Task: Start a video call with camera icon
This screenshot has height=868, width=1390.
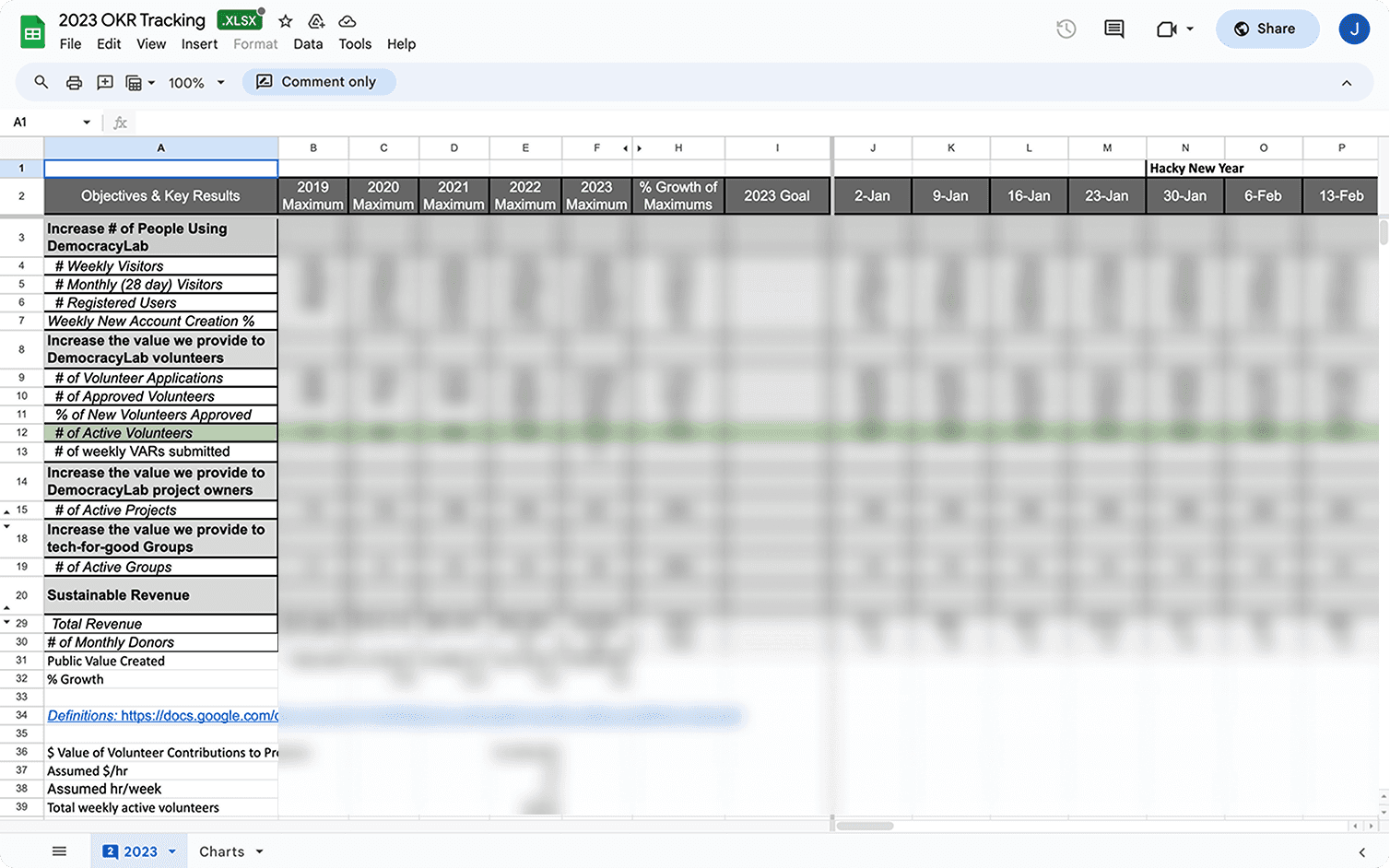Action: tap(1167, 29)
